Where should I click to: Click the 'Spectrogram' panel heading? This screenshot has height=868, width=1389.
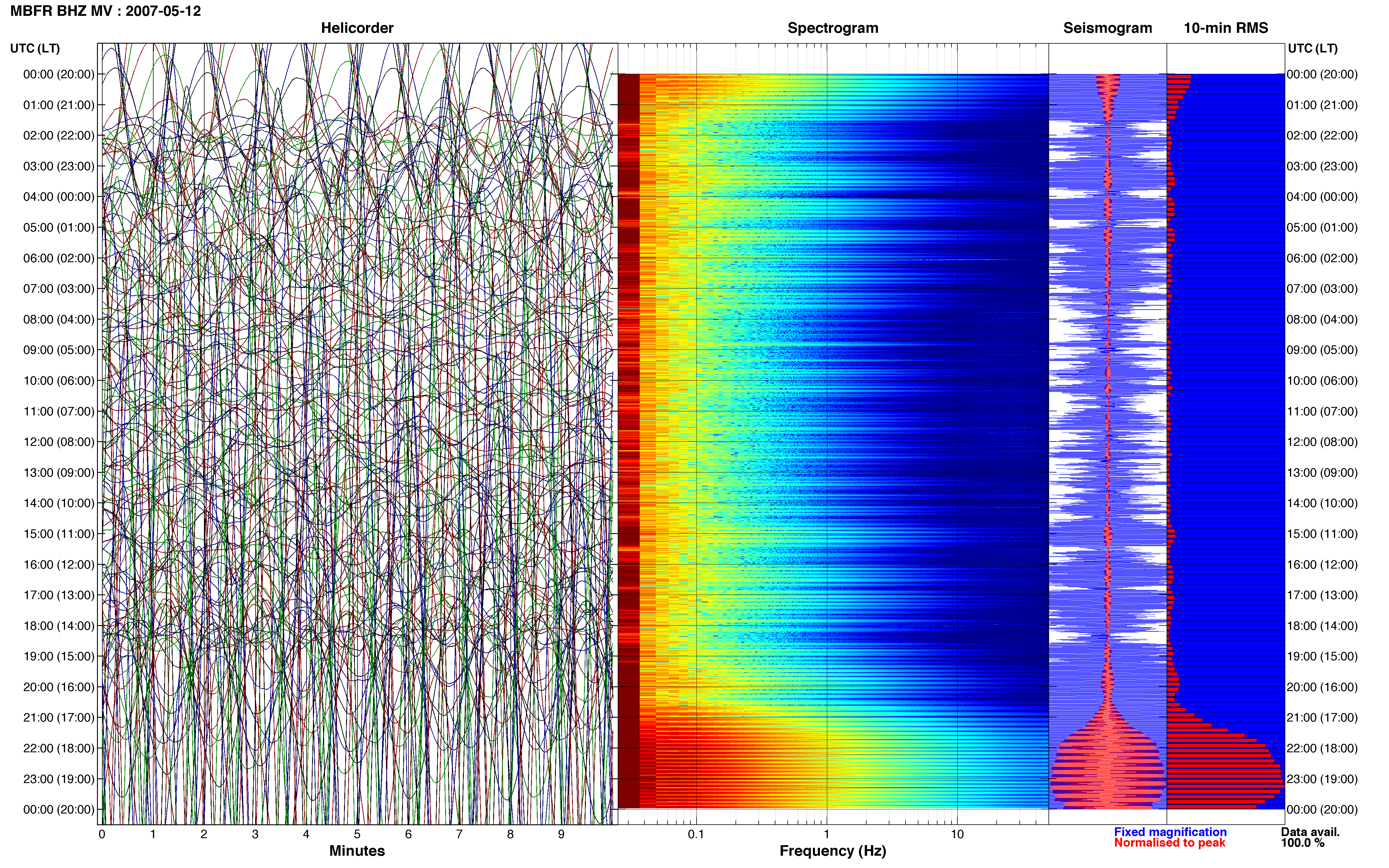click(833, 28)
